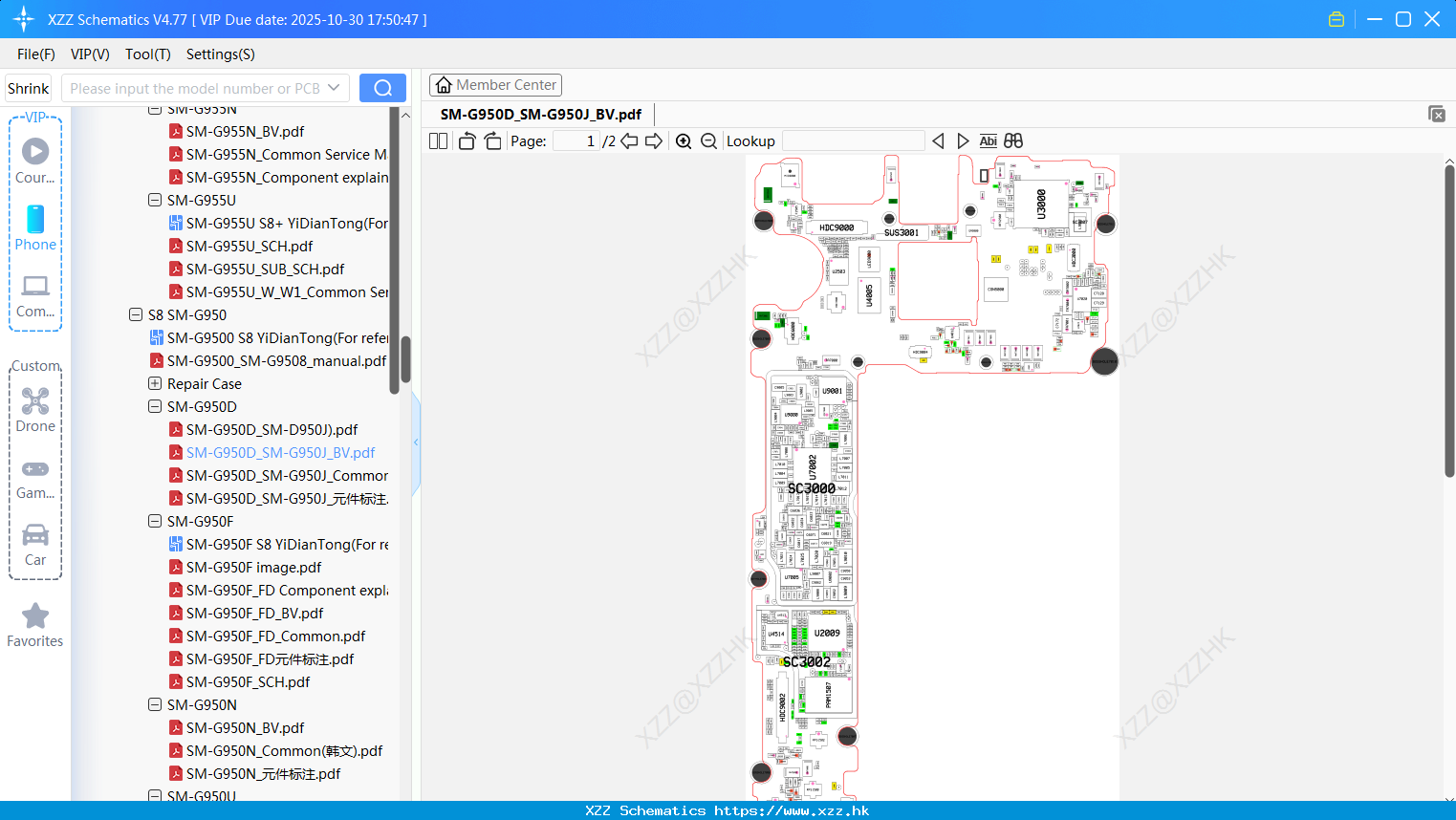Open Member Center
The height and width of the screenshot is (820, 1456).
[x=495, y=85]
